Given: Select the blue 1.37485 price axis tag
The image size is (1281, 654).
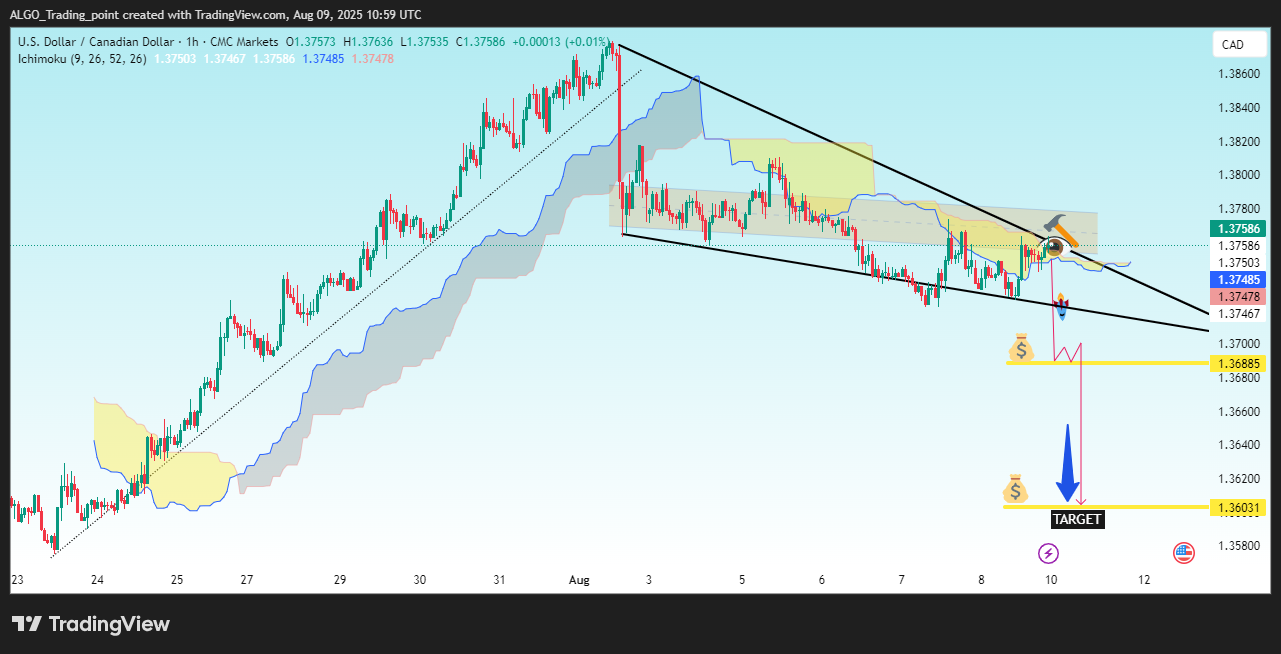Looking at the screenshot, I should (1238, 279).
